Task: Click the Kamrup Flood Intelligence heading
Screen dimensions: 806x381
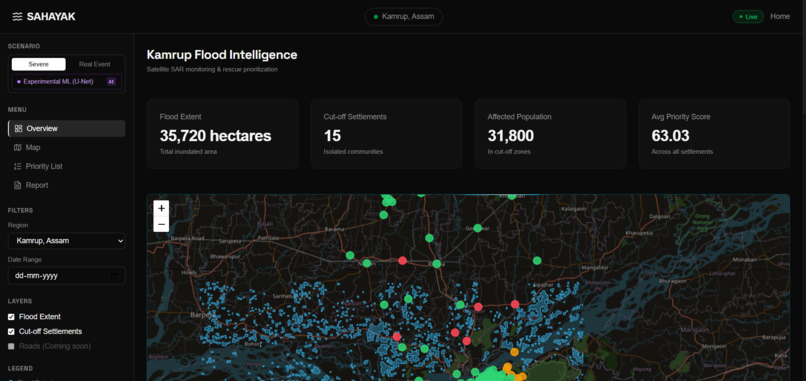Action: [222, 55]
